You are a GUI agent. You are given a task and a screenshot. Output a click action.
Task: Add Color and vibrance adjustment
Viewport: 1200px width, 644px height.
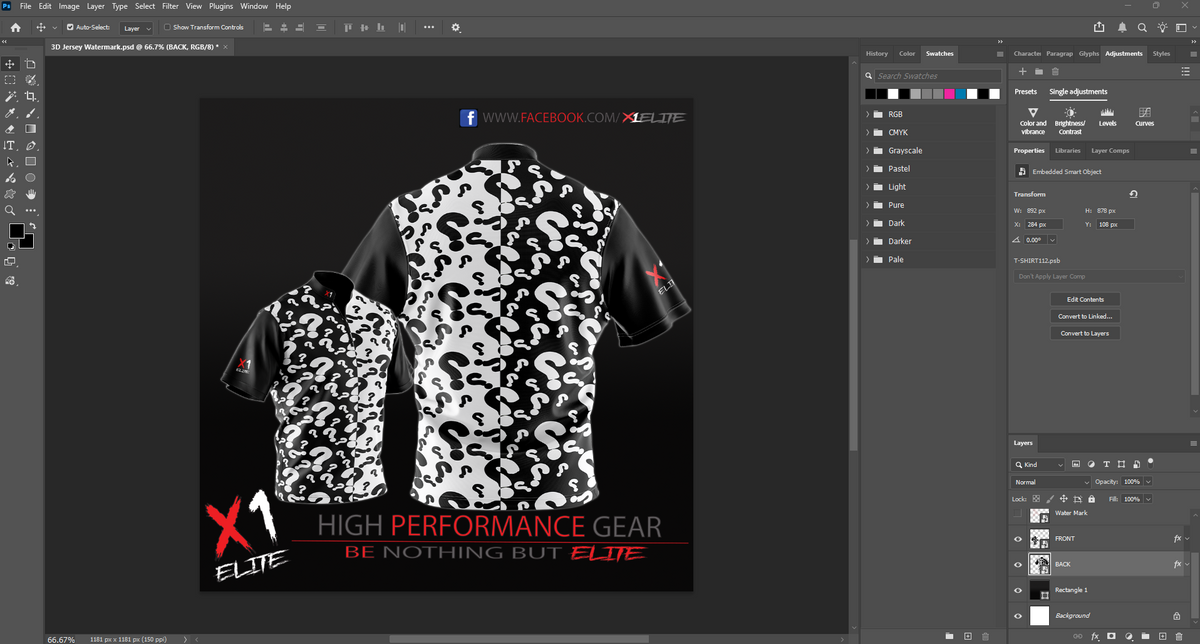[1033, 122]
